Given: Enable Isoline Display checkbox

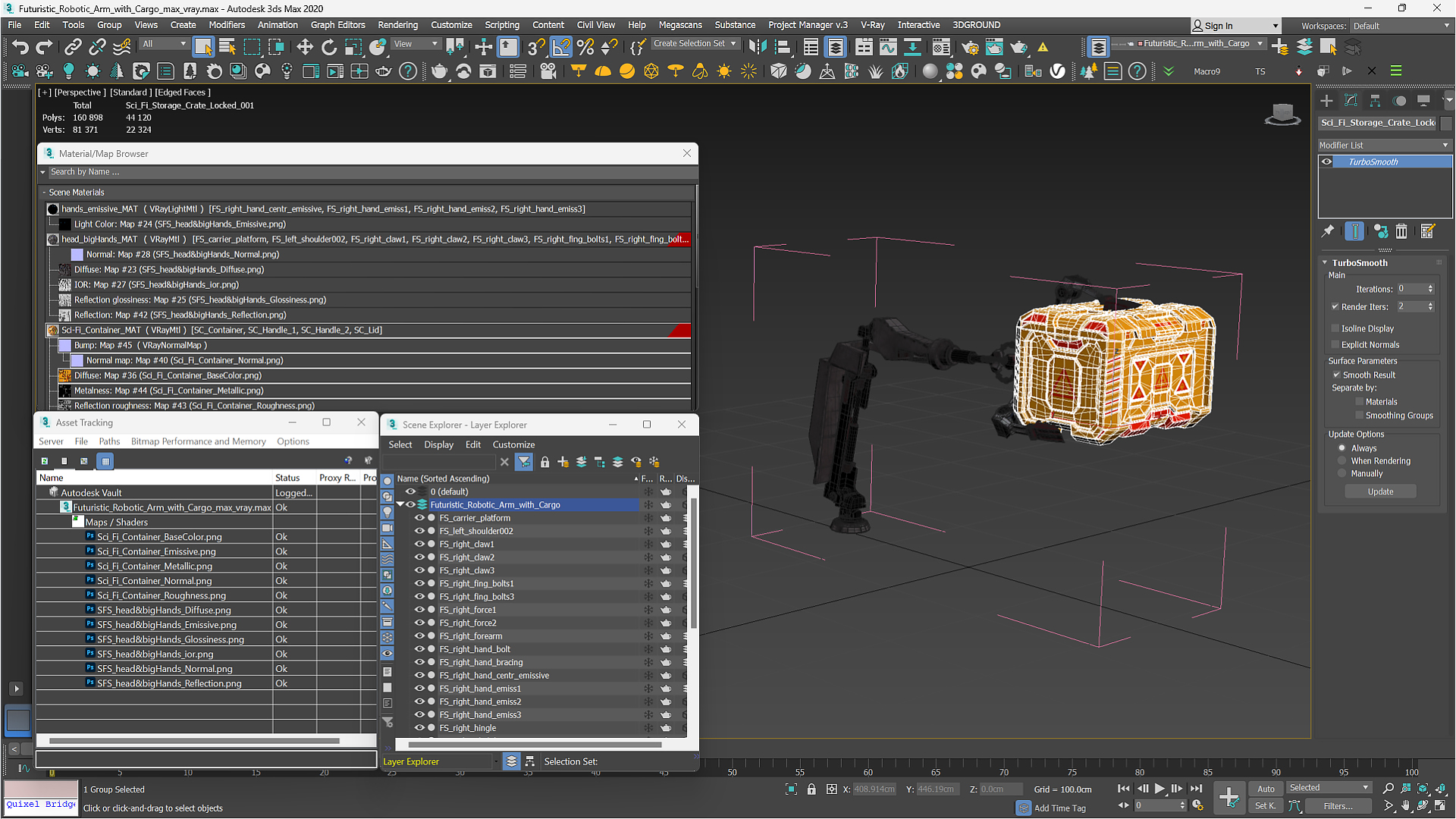Looking at the screenshot, I should (x=1335, y=328).
